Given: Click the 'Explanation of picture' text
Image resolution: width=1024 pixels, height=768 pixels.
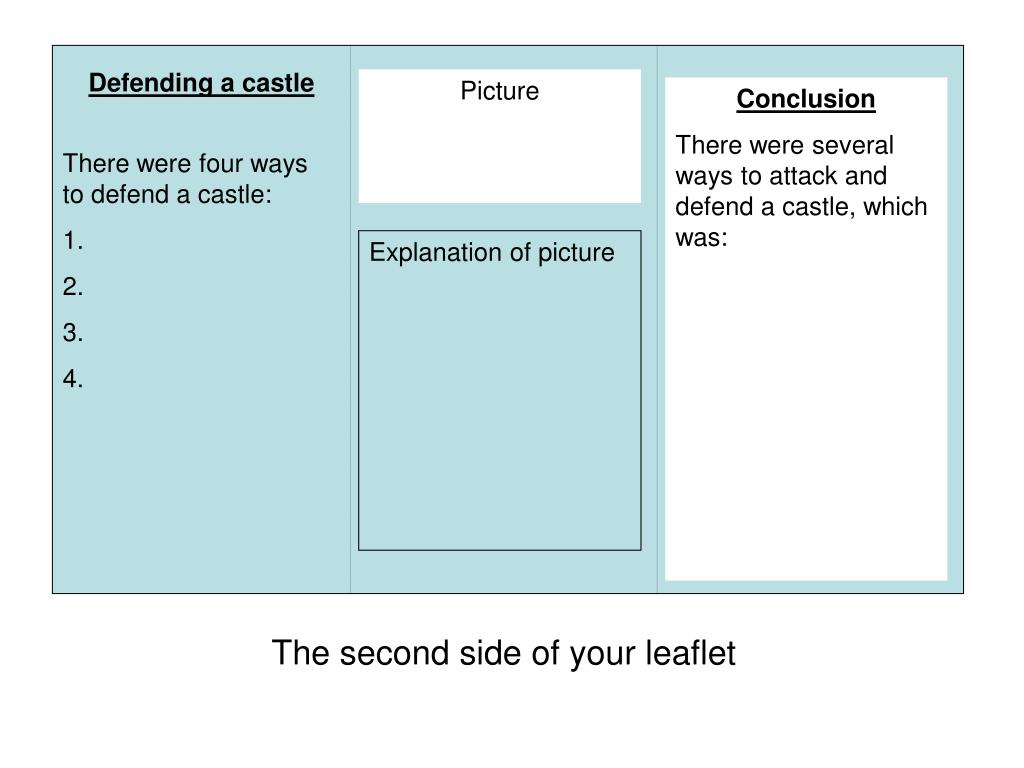Looking at the screenshot, I should pyautogui.click(x=492, y=253).
